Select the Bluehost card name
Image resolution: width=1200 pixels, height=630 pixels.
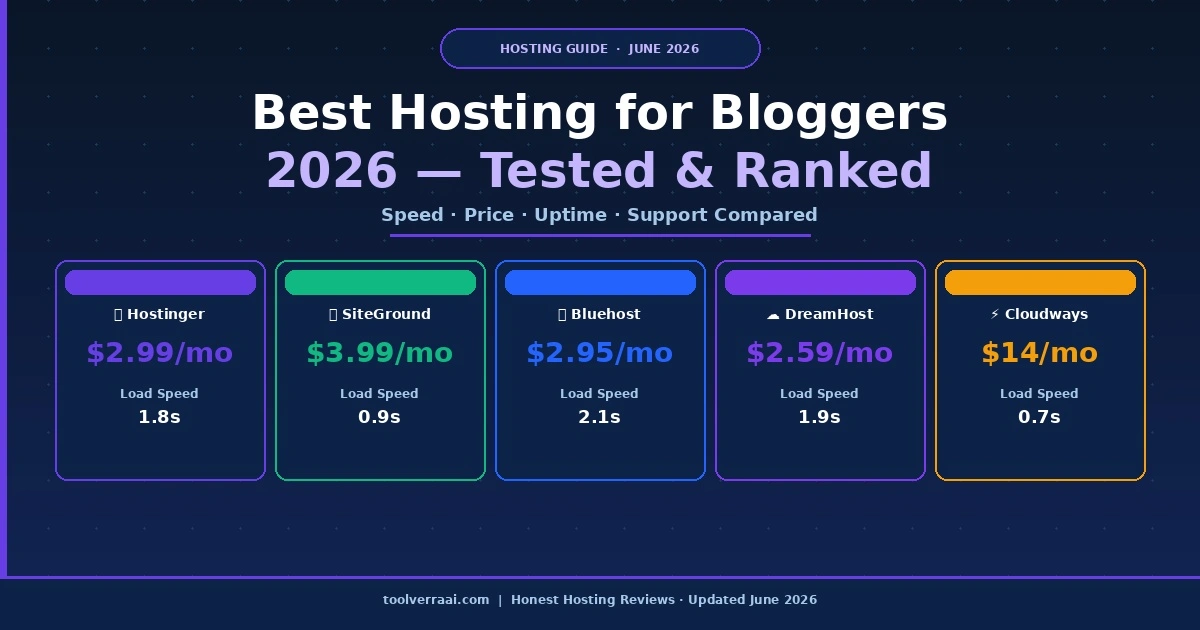pos(606,314)
